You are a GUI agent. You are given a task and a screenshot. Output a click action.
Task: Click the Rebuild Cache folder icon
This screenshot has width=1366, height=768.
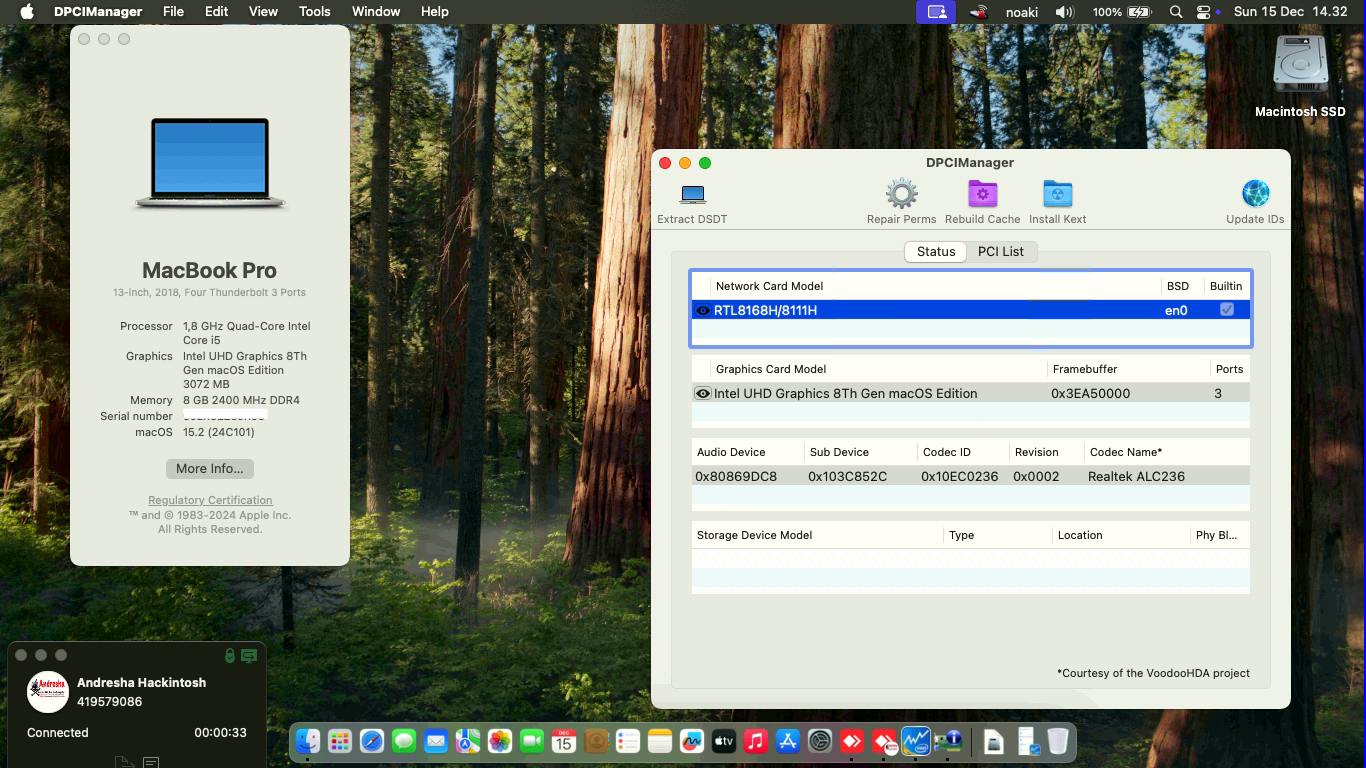click(982, 193)
